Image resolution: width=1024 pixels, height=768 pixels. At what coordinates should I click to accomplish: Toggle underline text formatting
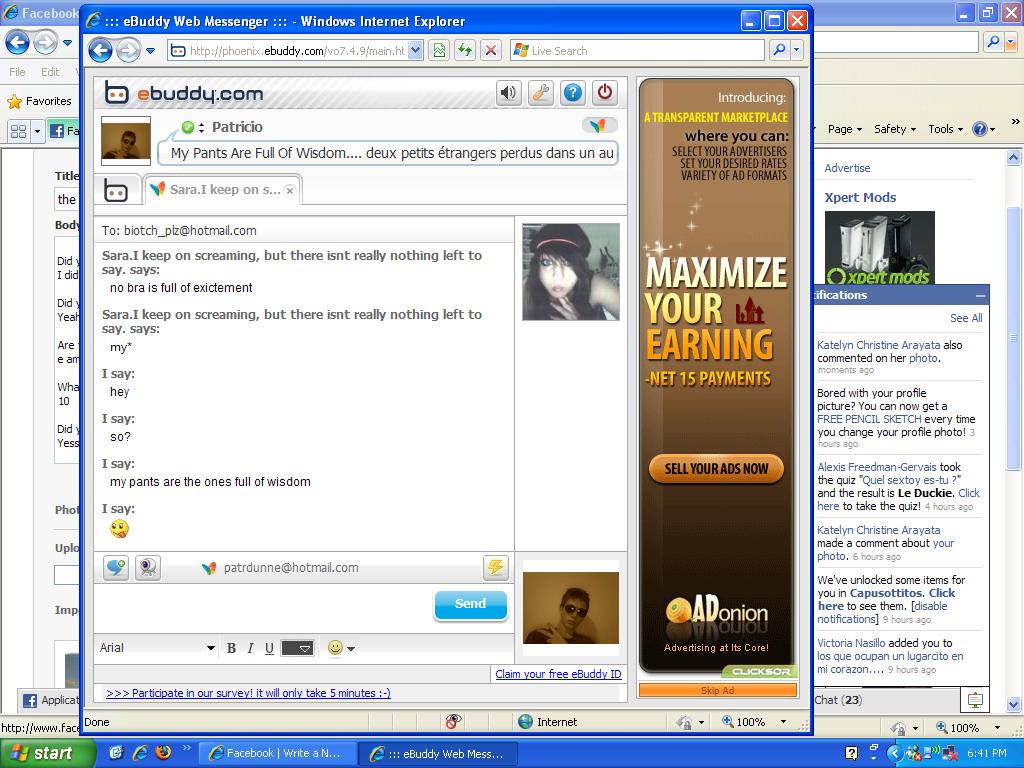point(269,648)
